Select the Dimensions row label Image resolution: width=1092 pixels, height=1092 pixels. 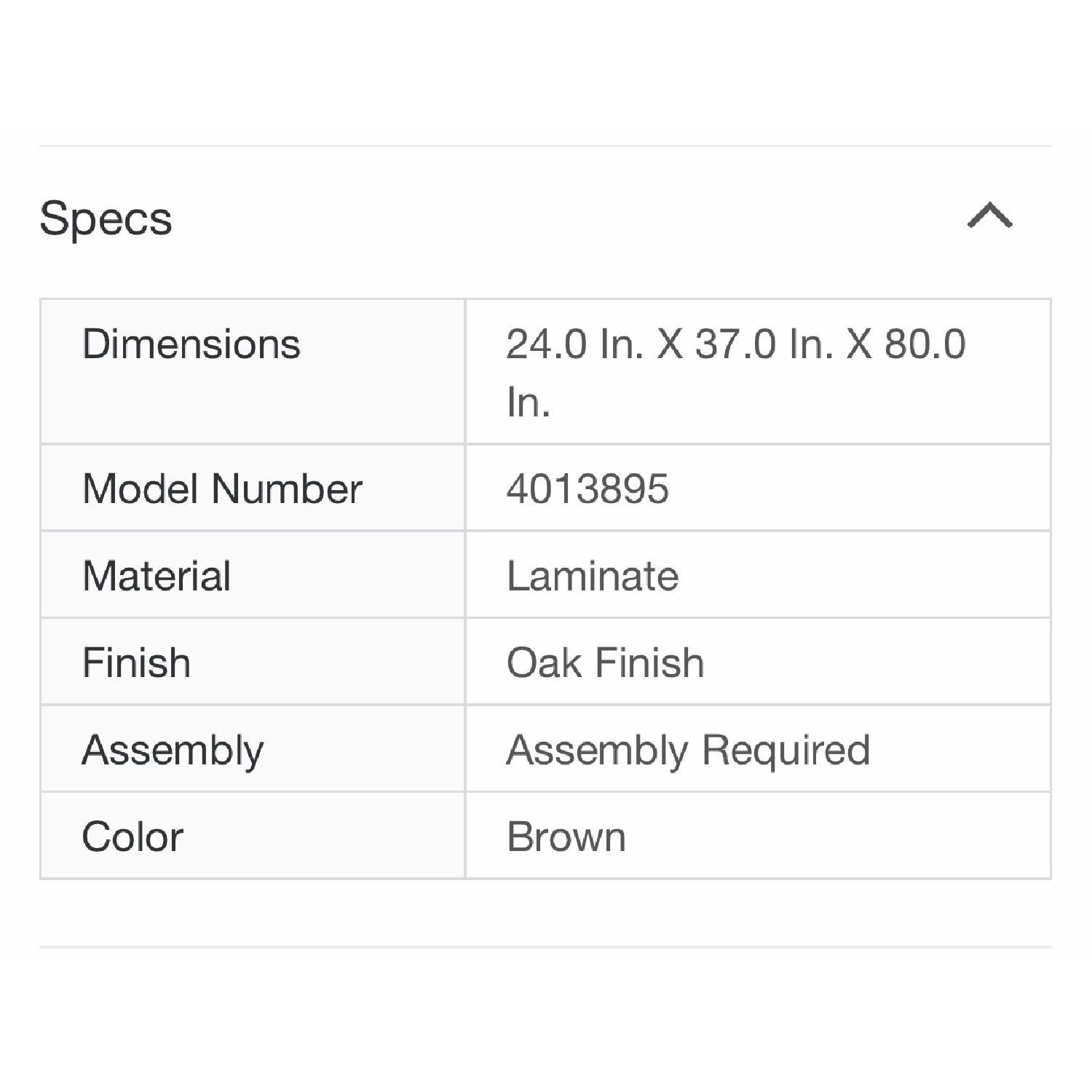[191, 344]
